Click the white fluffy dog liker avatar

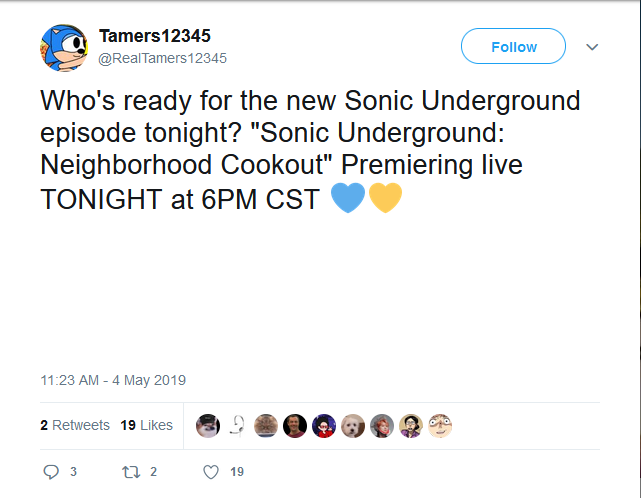[x=353, y=426]
